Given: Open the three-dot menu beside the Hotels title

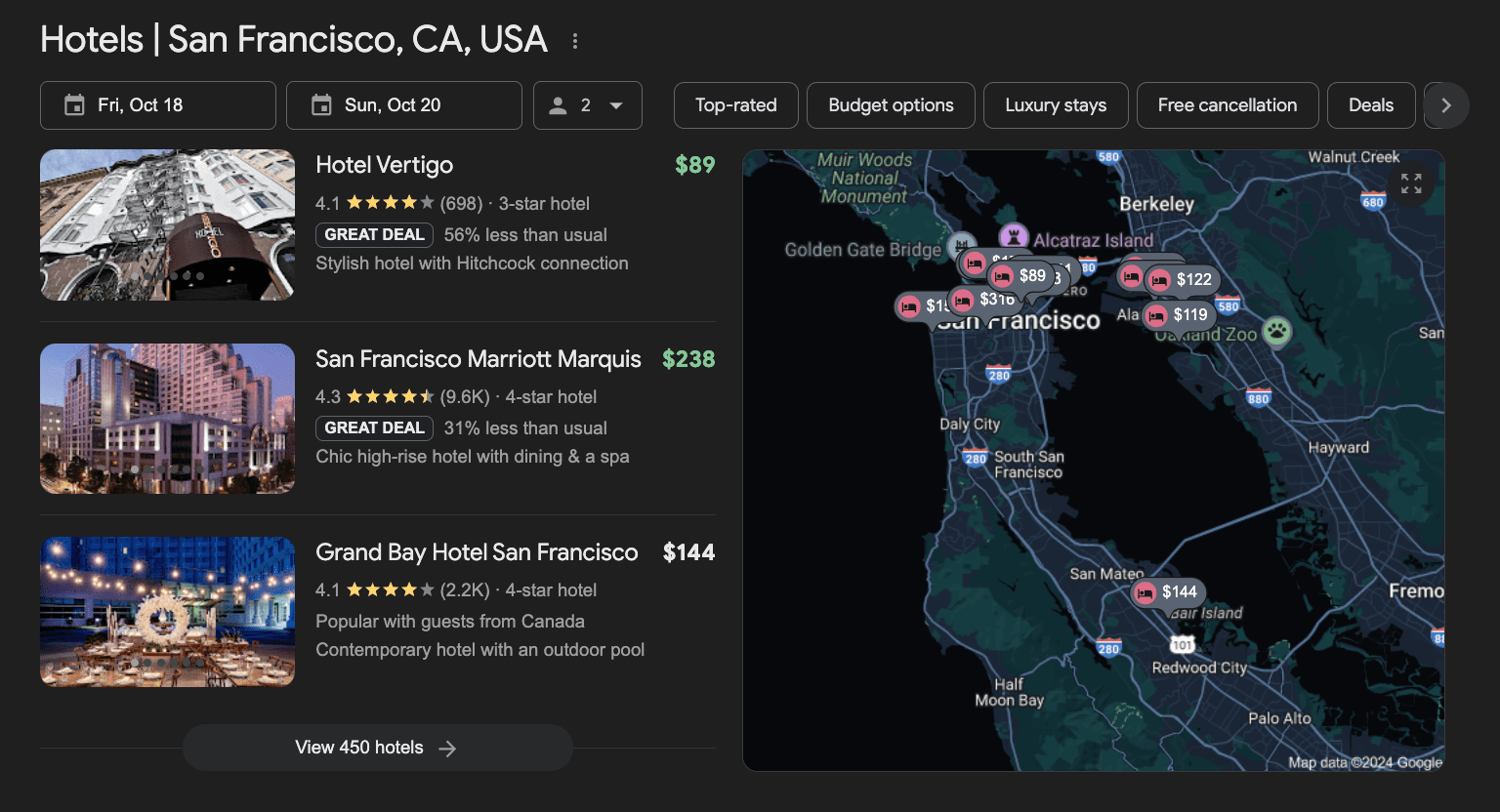Looking at the screenshot, I should click(x=575, y=41).
